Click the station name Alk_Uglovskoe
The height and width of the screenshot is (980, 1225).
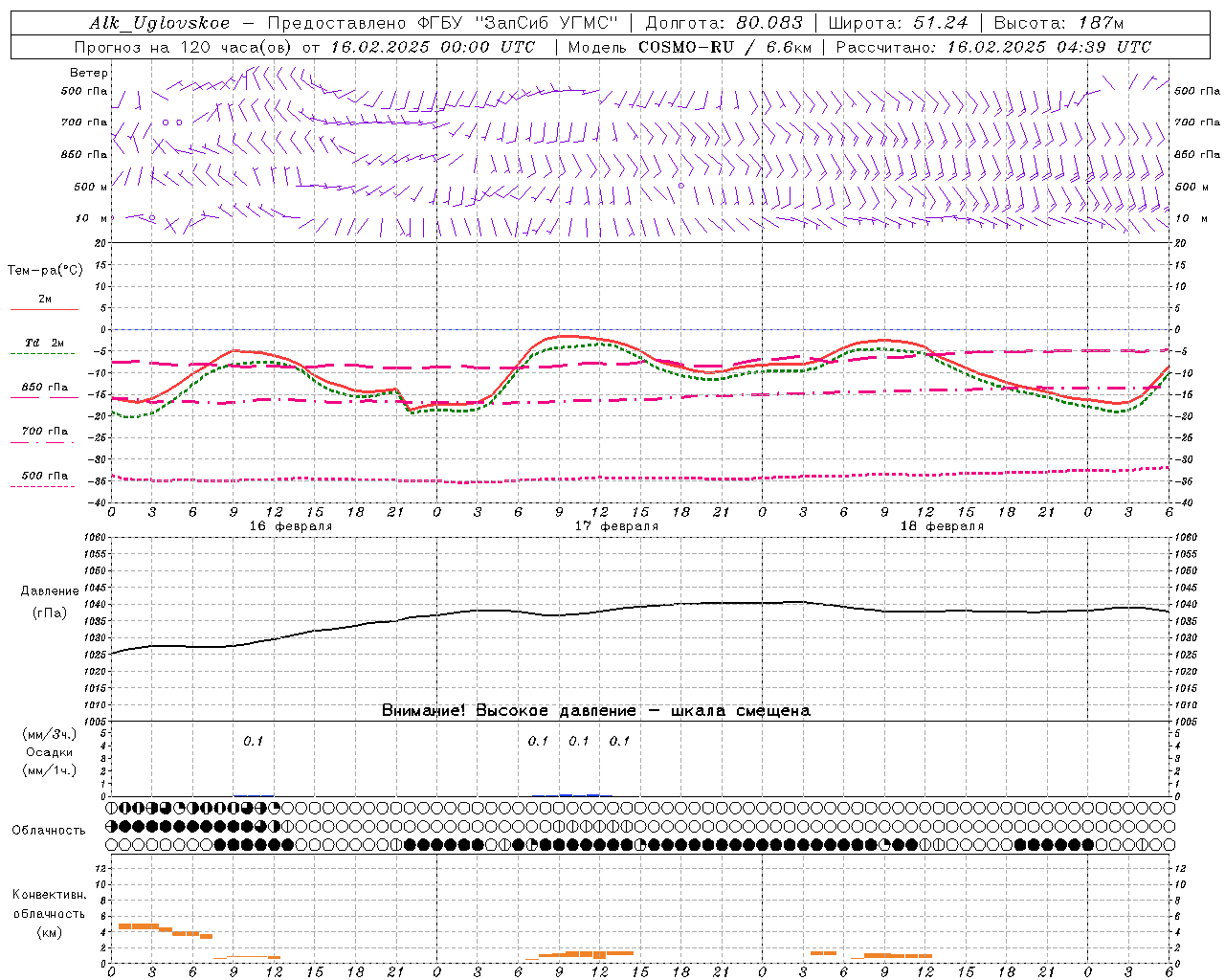point(160,23)
